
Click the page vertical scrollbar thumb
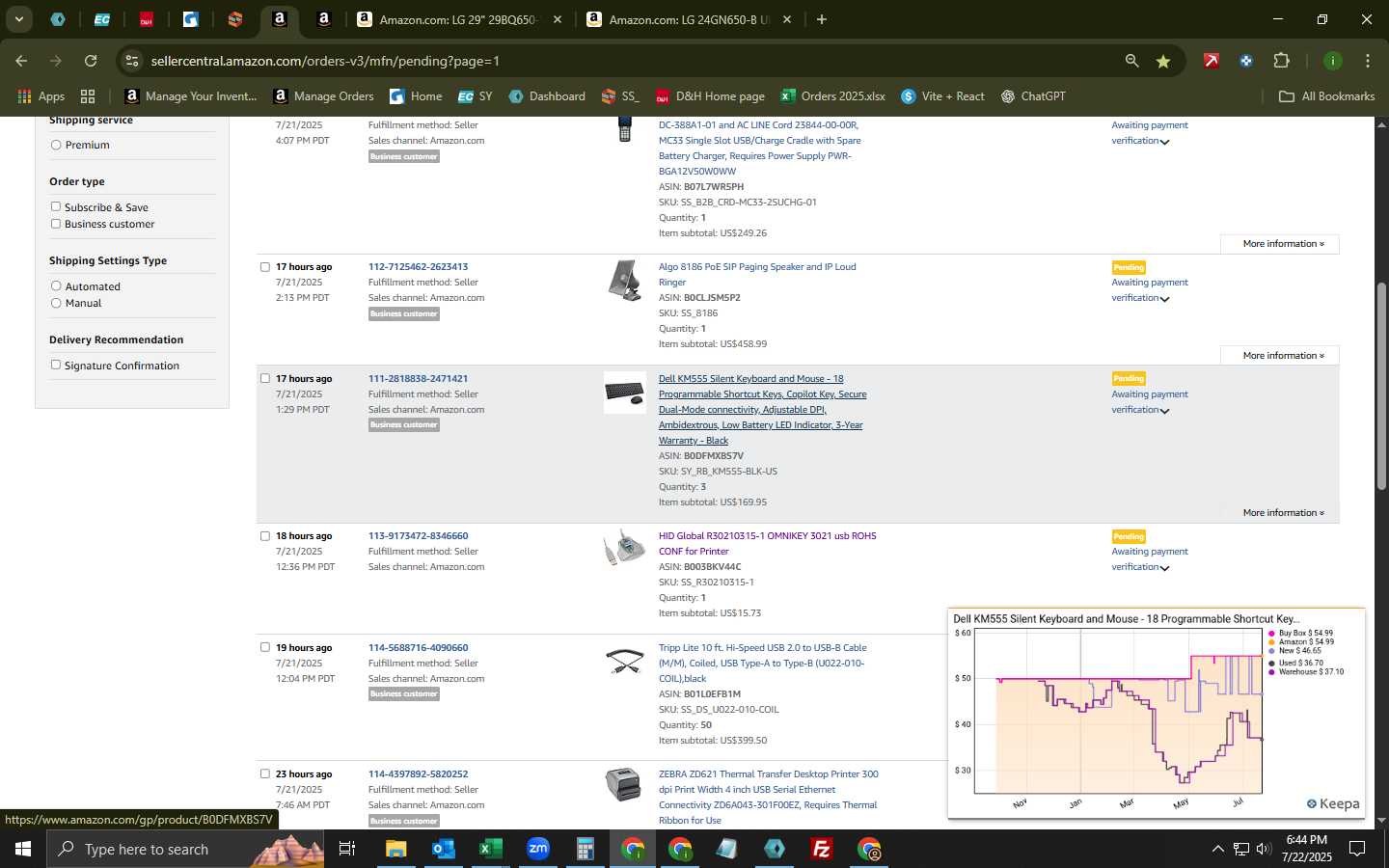coord(1381,386)
